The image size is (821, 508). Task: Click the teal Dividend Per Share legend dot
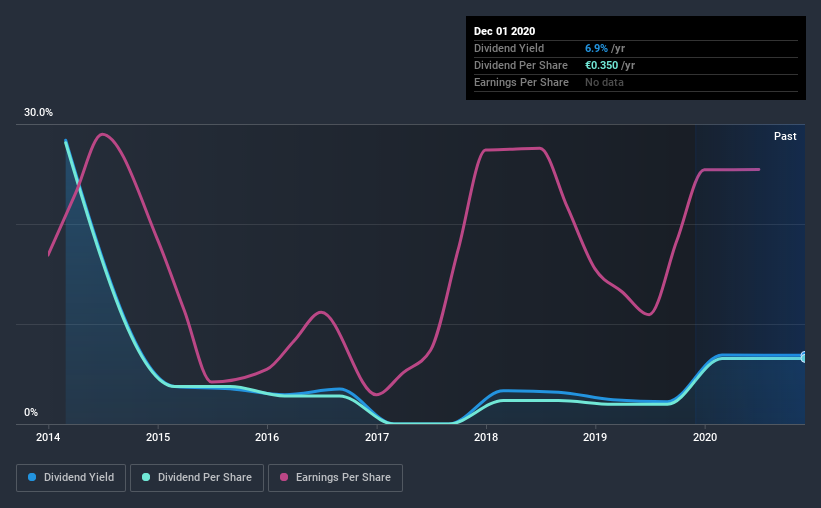(x=146, y=477)
